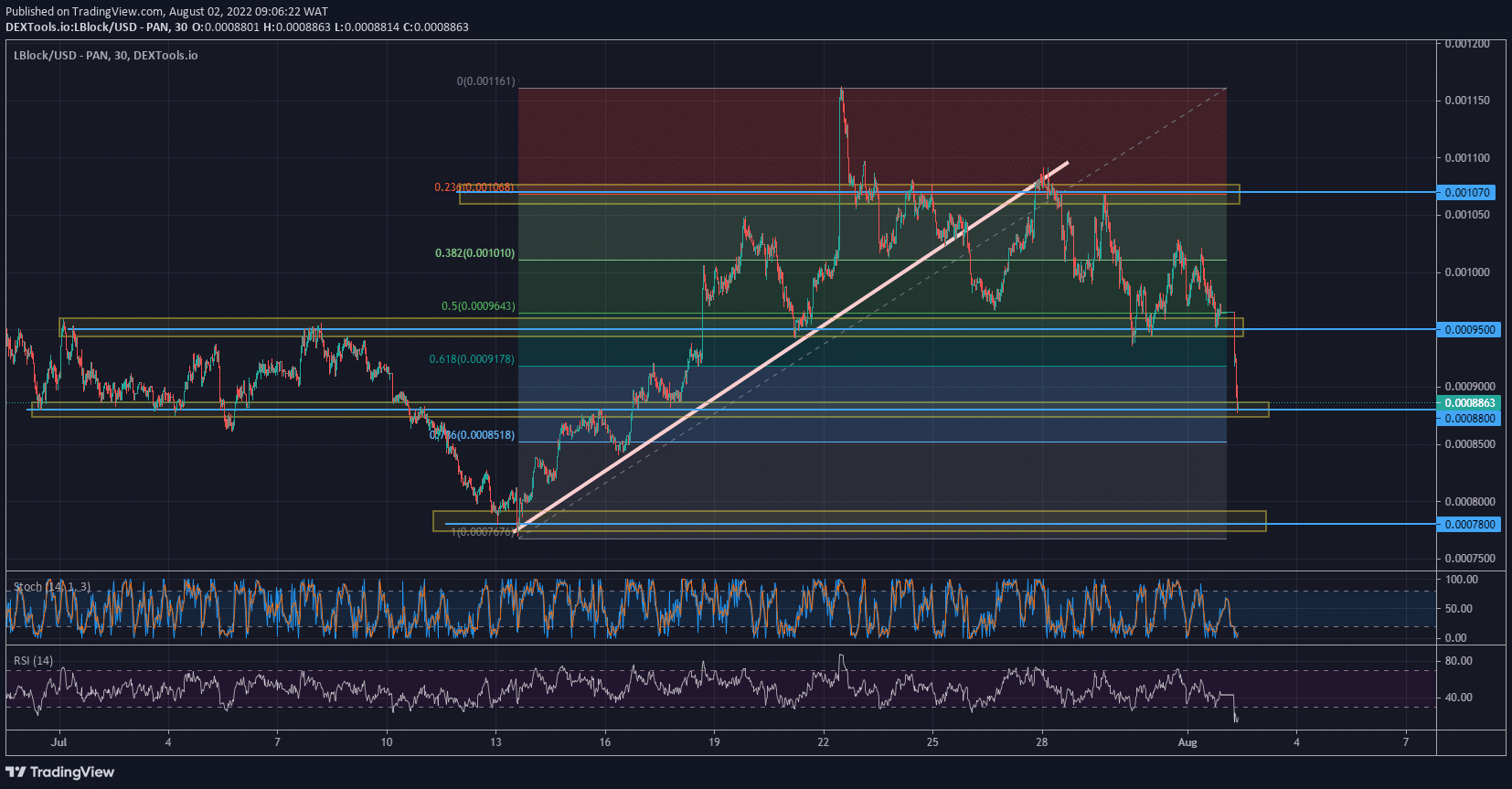Select the LBlock/USD - PAN, 30, DEXTools.io chart title
Viewport: 1512px width, 789px height.
tap(105, 56)
